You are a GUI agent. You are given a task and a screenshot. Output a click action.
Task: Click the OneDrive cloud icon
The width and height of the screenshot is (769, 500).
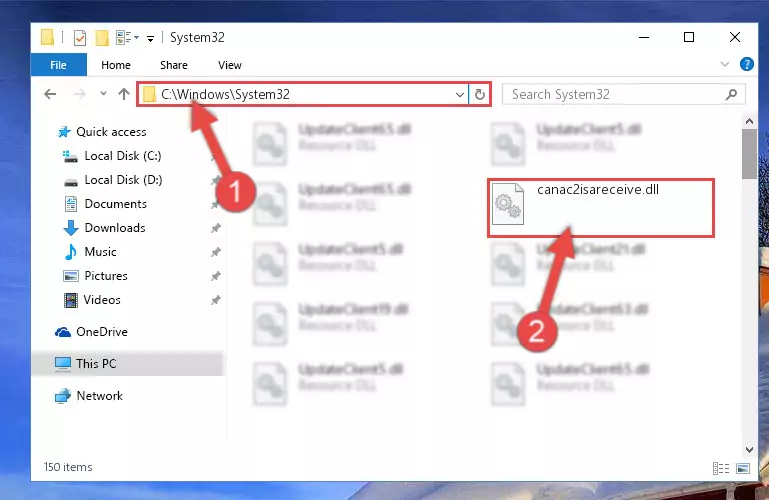63,332
